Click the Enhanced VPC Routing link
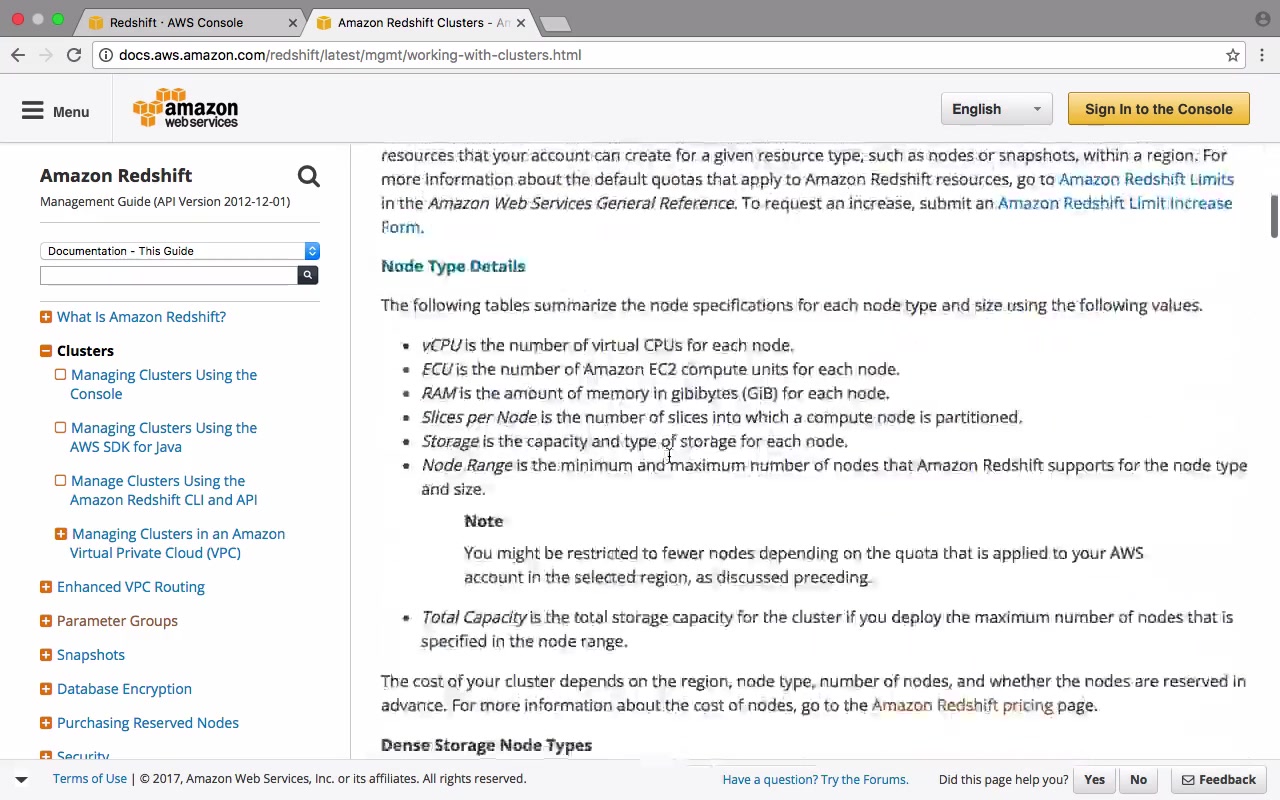Screen dimensions: 1280x800 [131, 587]
